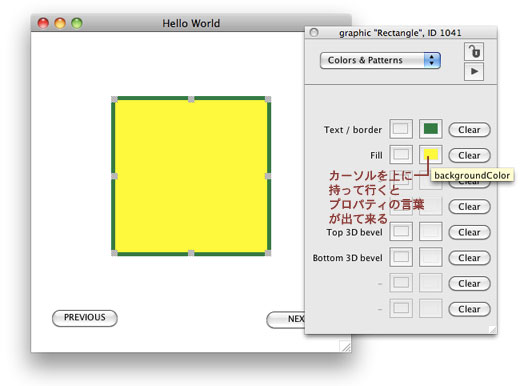532x386 pixels.
Task: Select the yellow rectangle graphic
Action: (x=191, y=176)
